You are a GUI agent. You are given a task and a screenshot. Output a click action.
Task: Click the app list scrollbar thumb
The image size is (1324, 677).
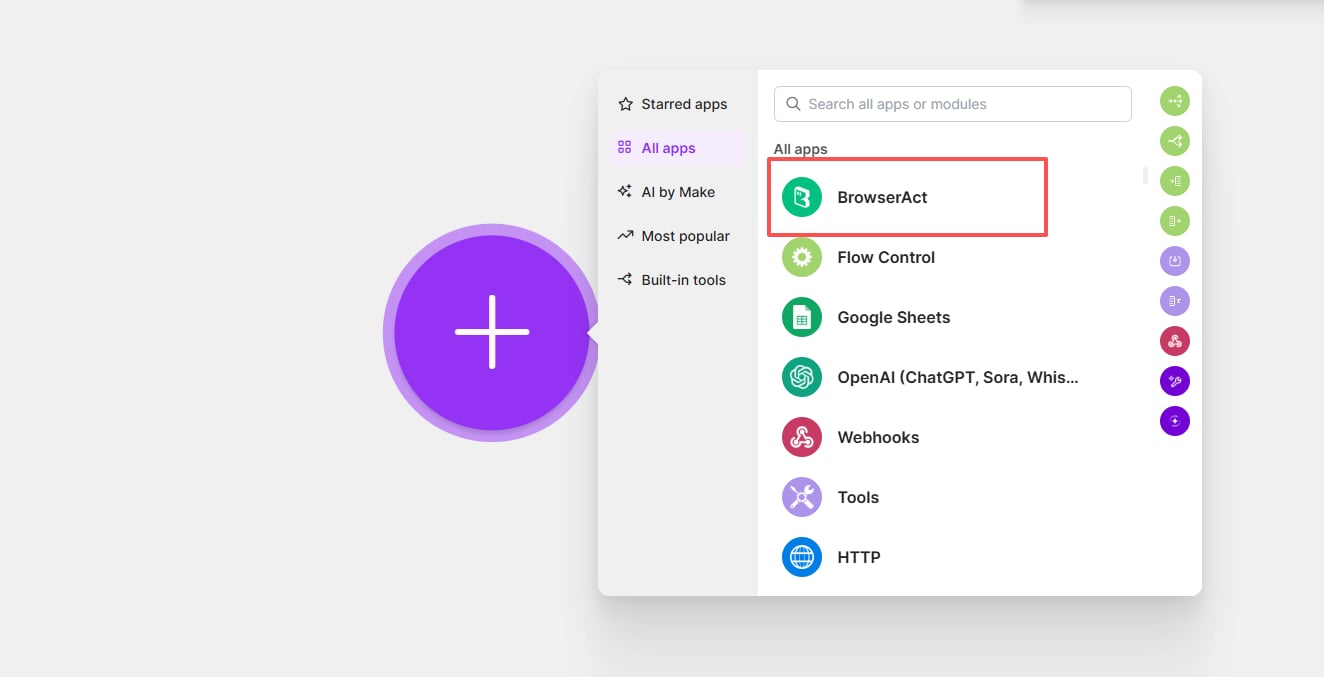point(1145,176)
